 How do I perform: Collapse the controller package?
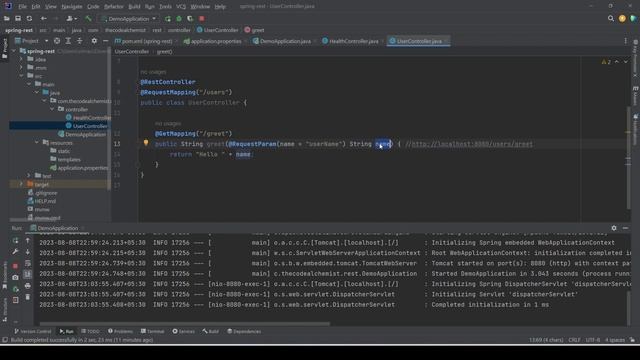tap(52, 109)
